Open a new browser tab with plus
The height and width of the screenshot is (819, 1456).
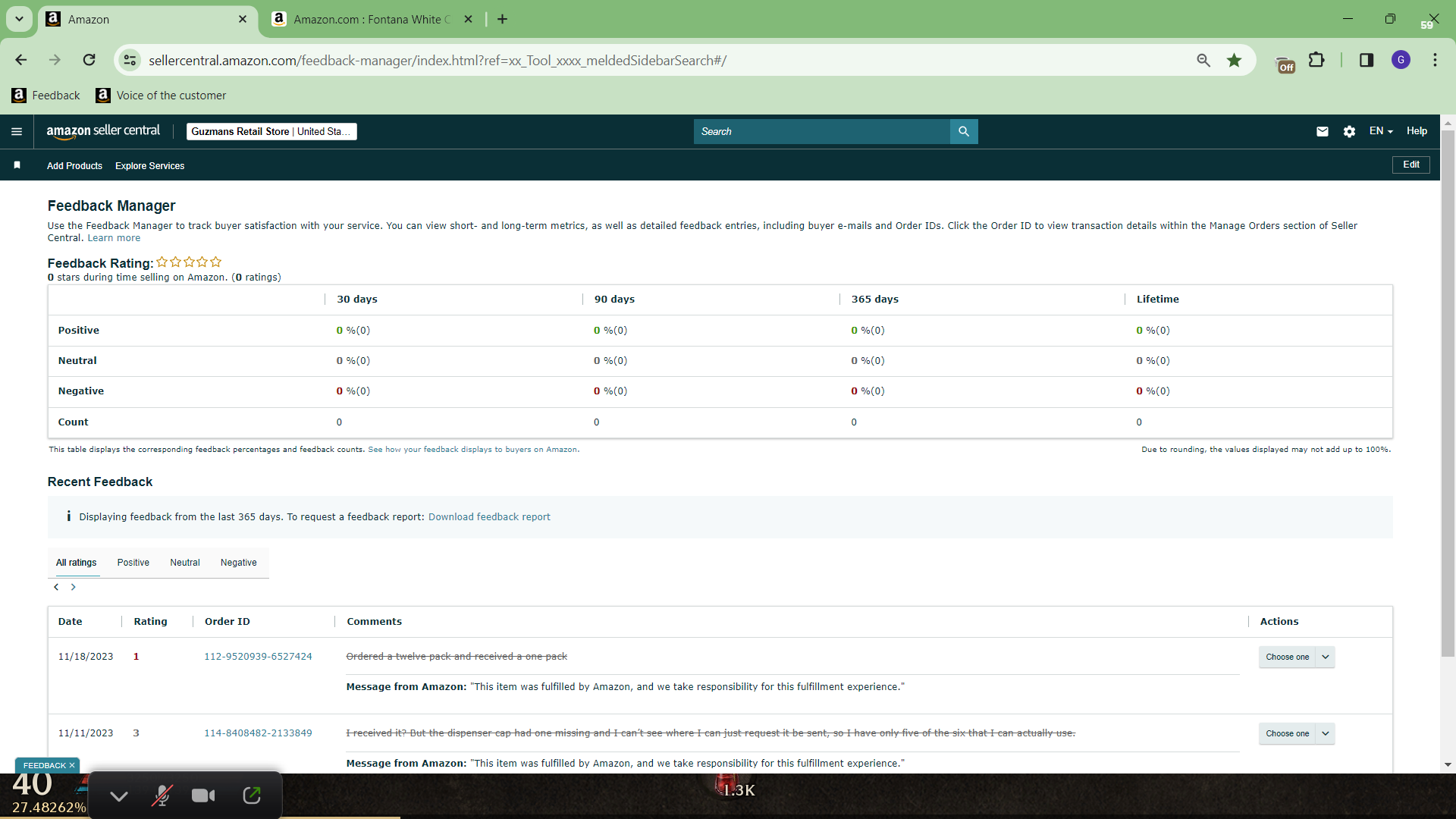coord(502,20)
